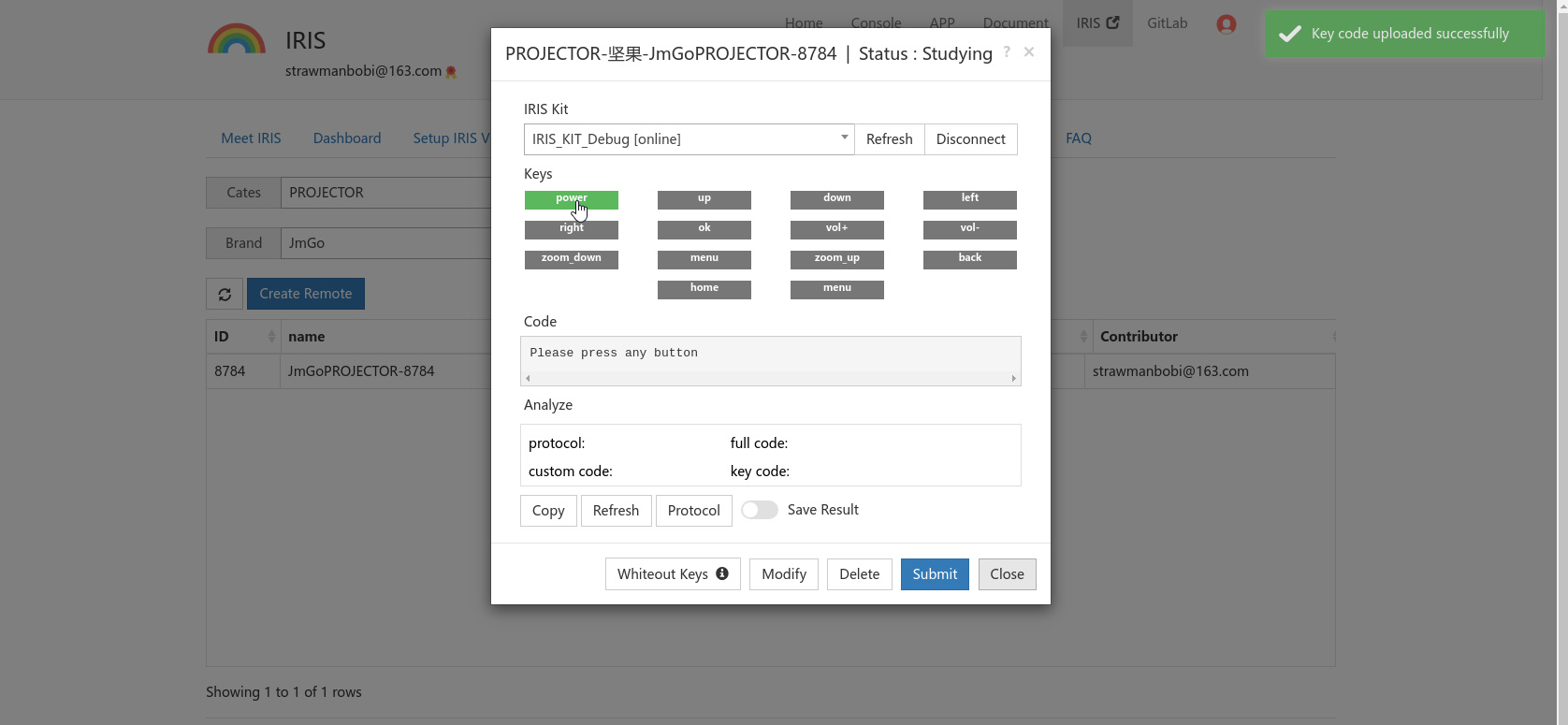Switch to the FAQ tab
Image resolution: width=1568 pixels, height=725 pixels.
click(x=1078, y=138)
